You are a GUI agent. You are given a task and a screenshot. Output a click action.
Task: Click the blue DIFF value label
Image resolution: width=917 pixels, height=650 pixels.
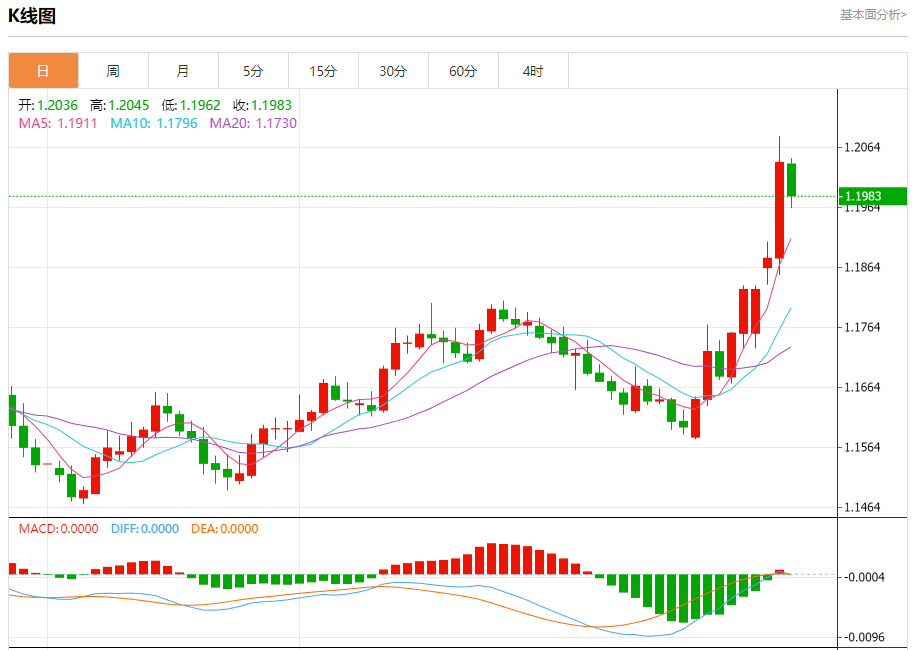144,529
